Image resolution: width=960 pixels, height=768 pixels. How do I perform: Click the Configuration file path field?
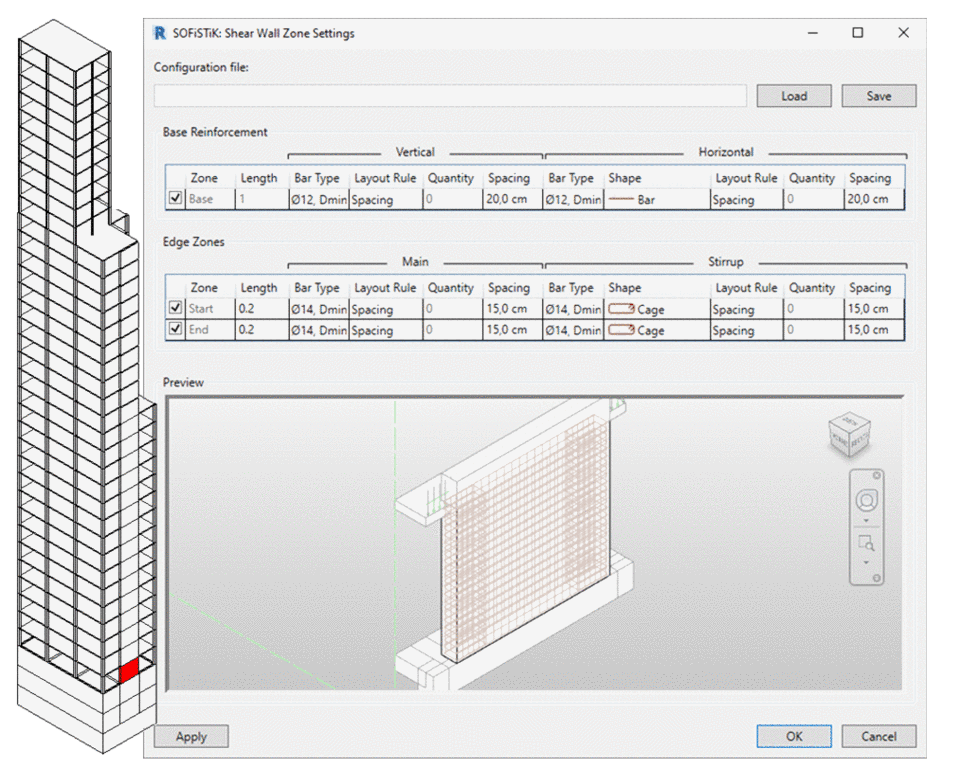click(450, 96)
